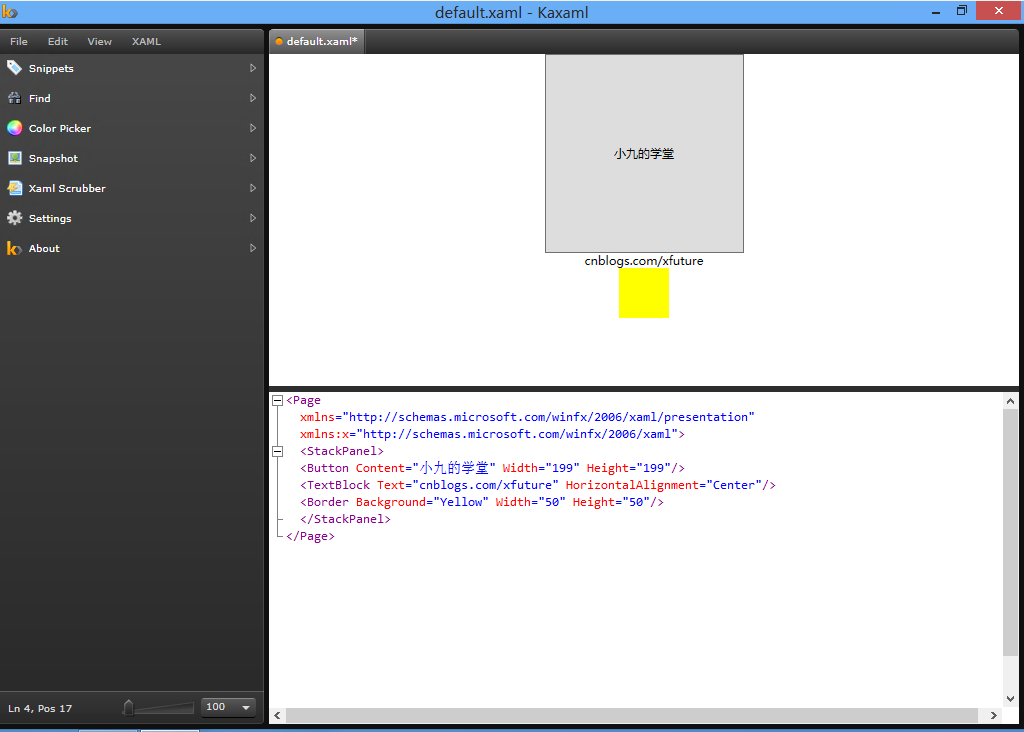The height and width of the screenshot is (732, 1024).
Task: Open the View menu
Action: (x=99, y=41)
